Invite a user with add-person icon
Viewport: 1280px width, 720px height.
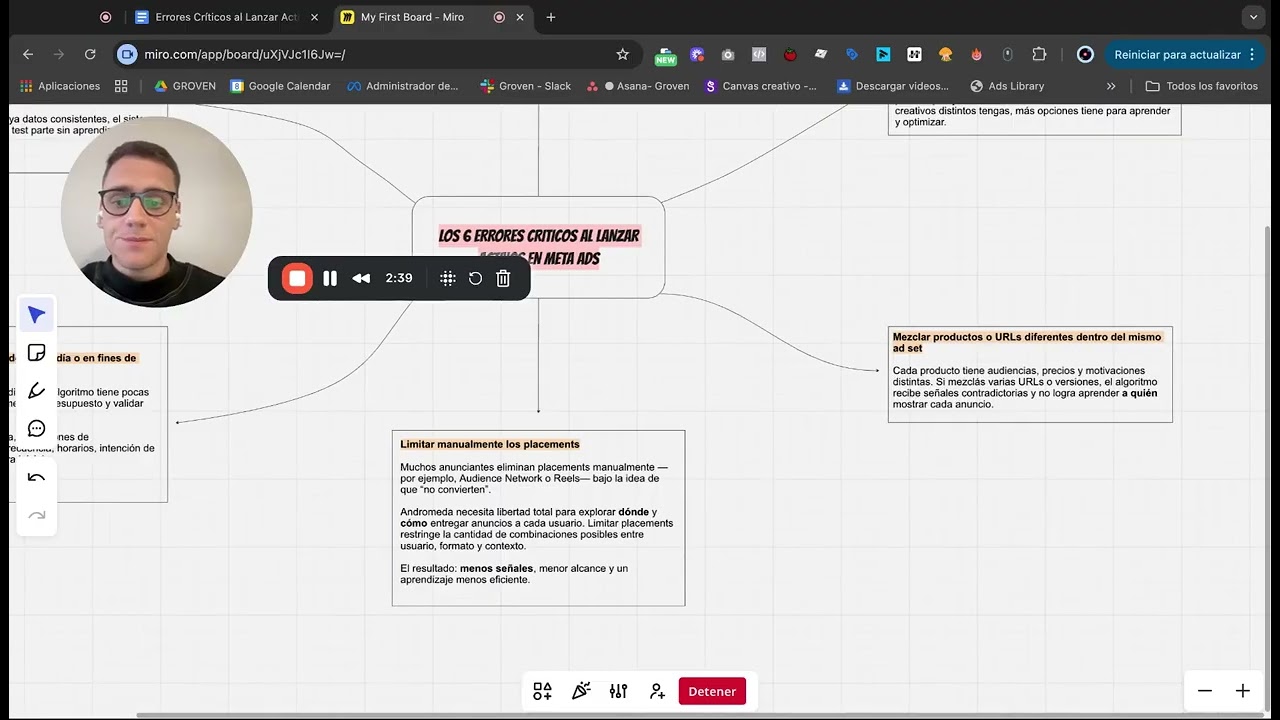pos(656,691)
